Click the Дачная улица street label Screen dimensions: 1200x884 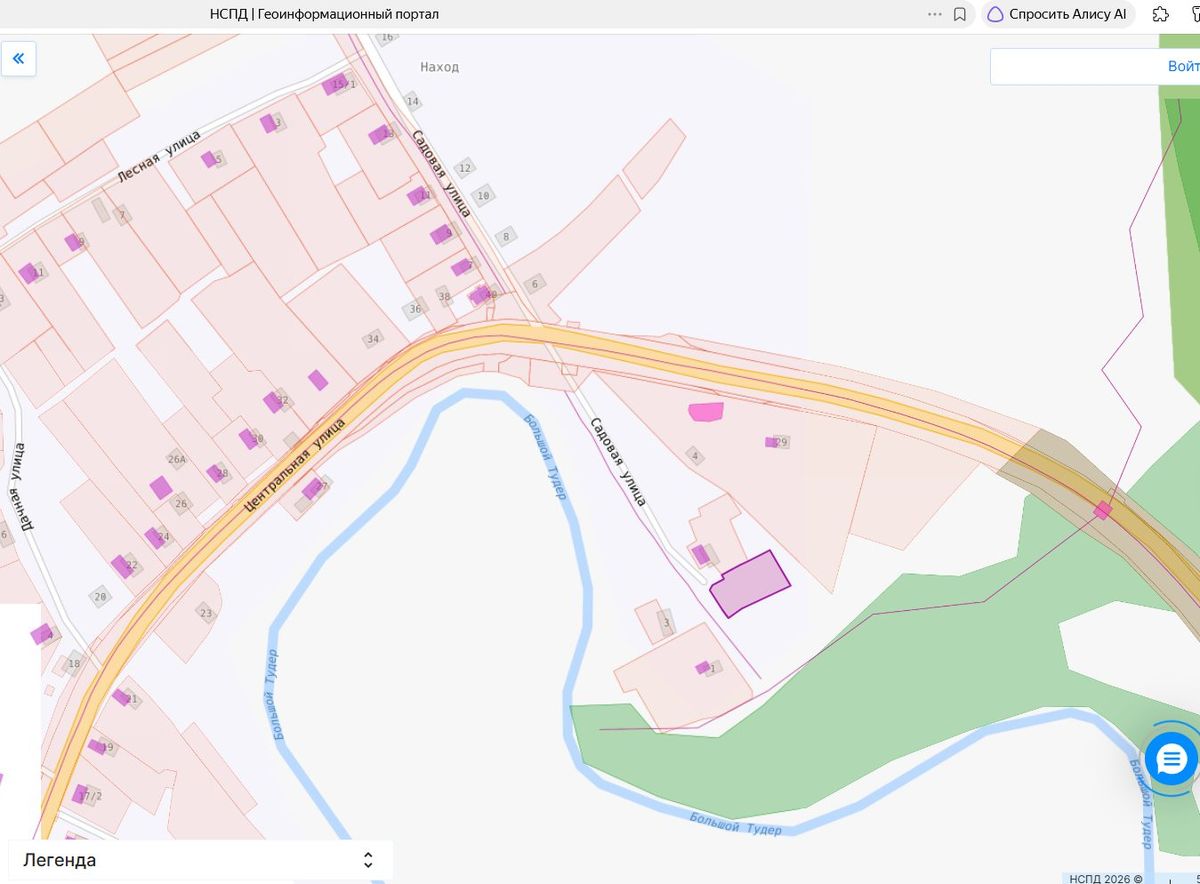[x=18, y=489]
